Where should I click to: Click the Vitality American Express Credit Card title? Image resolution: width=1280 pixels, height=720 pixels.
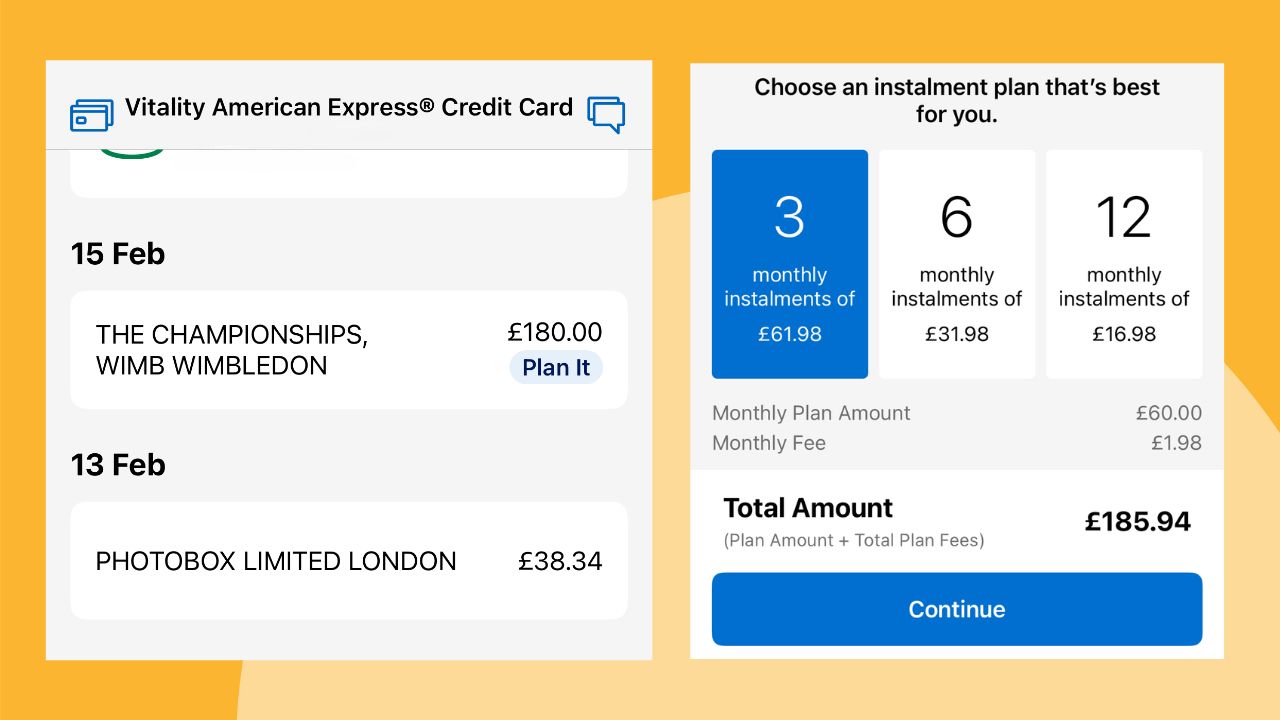point(349,108)
